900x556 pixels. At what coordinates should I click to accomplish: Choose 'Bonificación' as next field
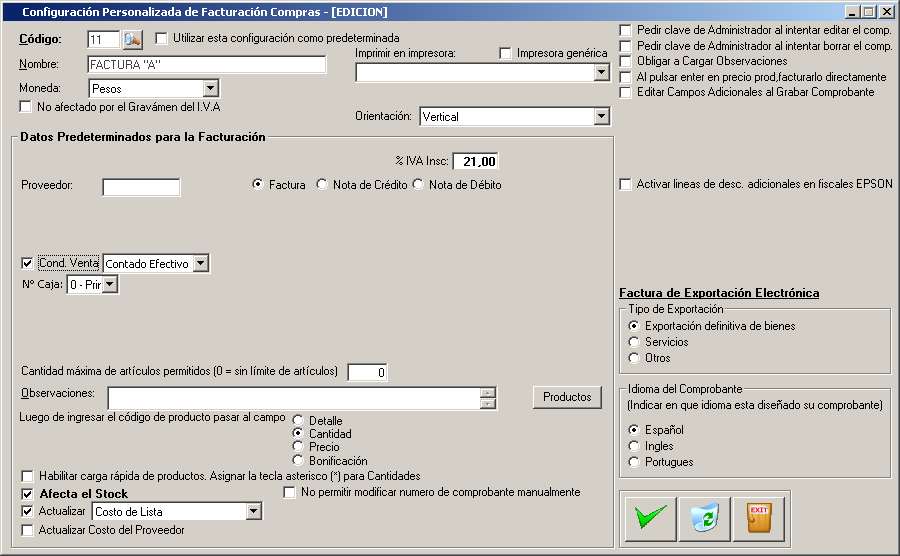coord(298,460)
